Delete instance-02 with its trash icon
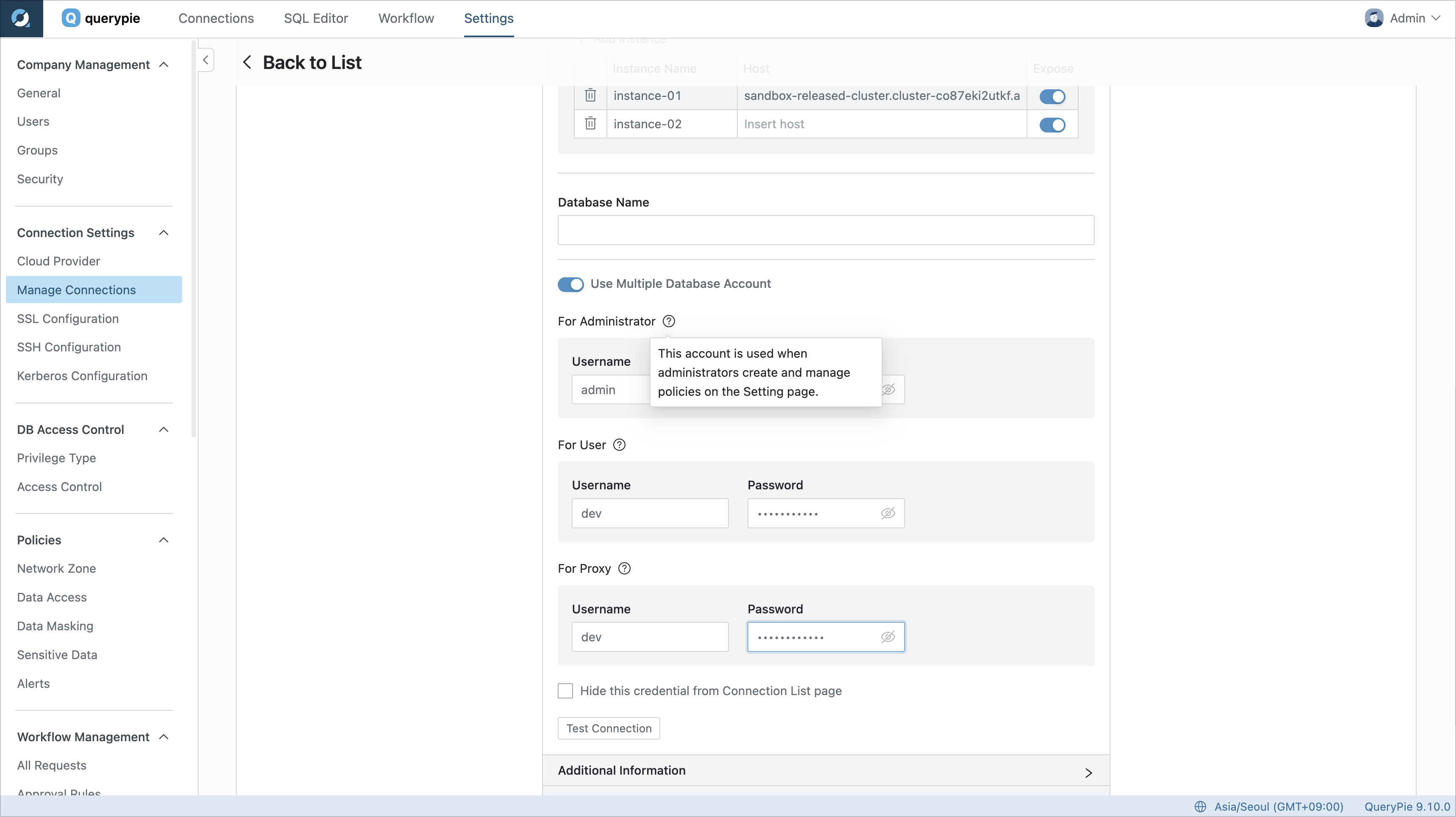 point(590,124)
